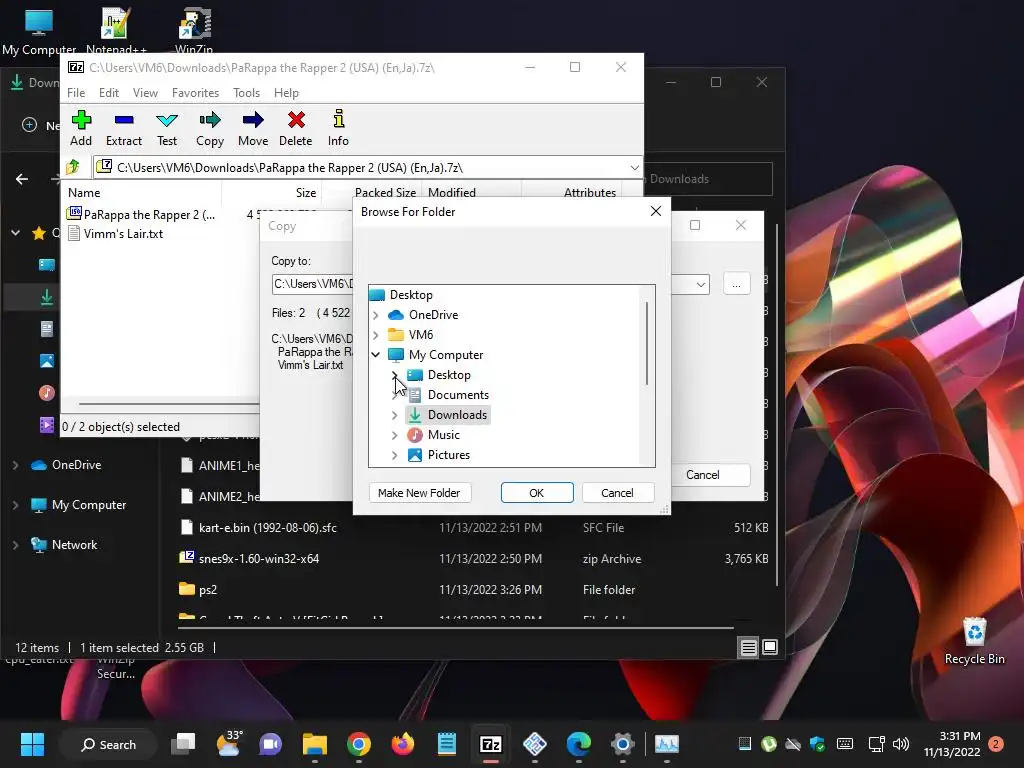Run the Test tool in 7-Zip
1024x768 pixels.
pyautogui.click(x=167, y=129)
